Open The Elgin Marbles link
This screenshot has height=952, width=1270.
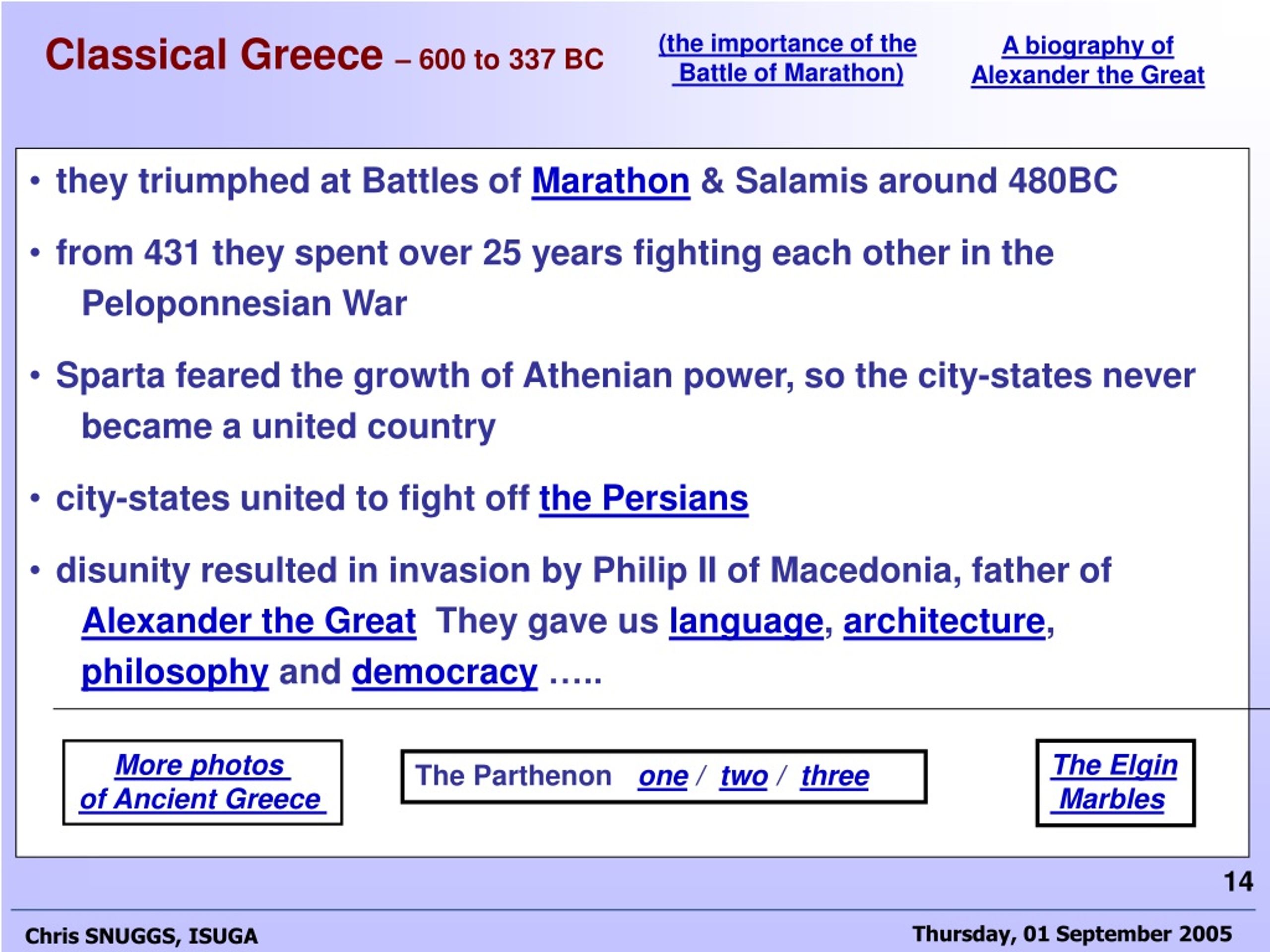[1114, 781]
